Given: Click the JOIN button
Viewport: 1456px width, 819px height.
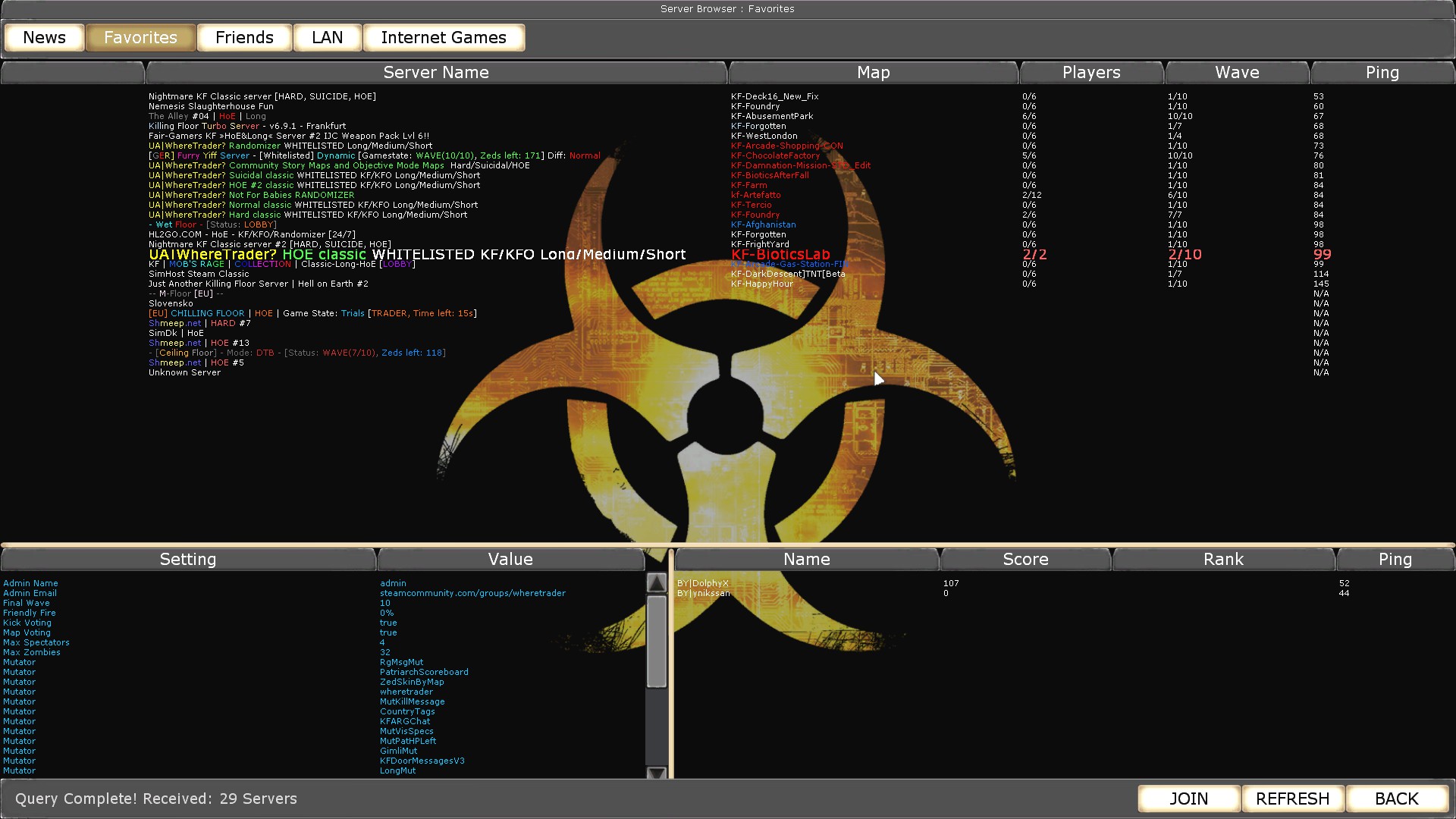Looking at the screenshot, I should 1189,799.
